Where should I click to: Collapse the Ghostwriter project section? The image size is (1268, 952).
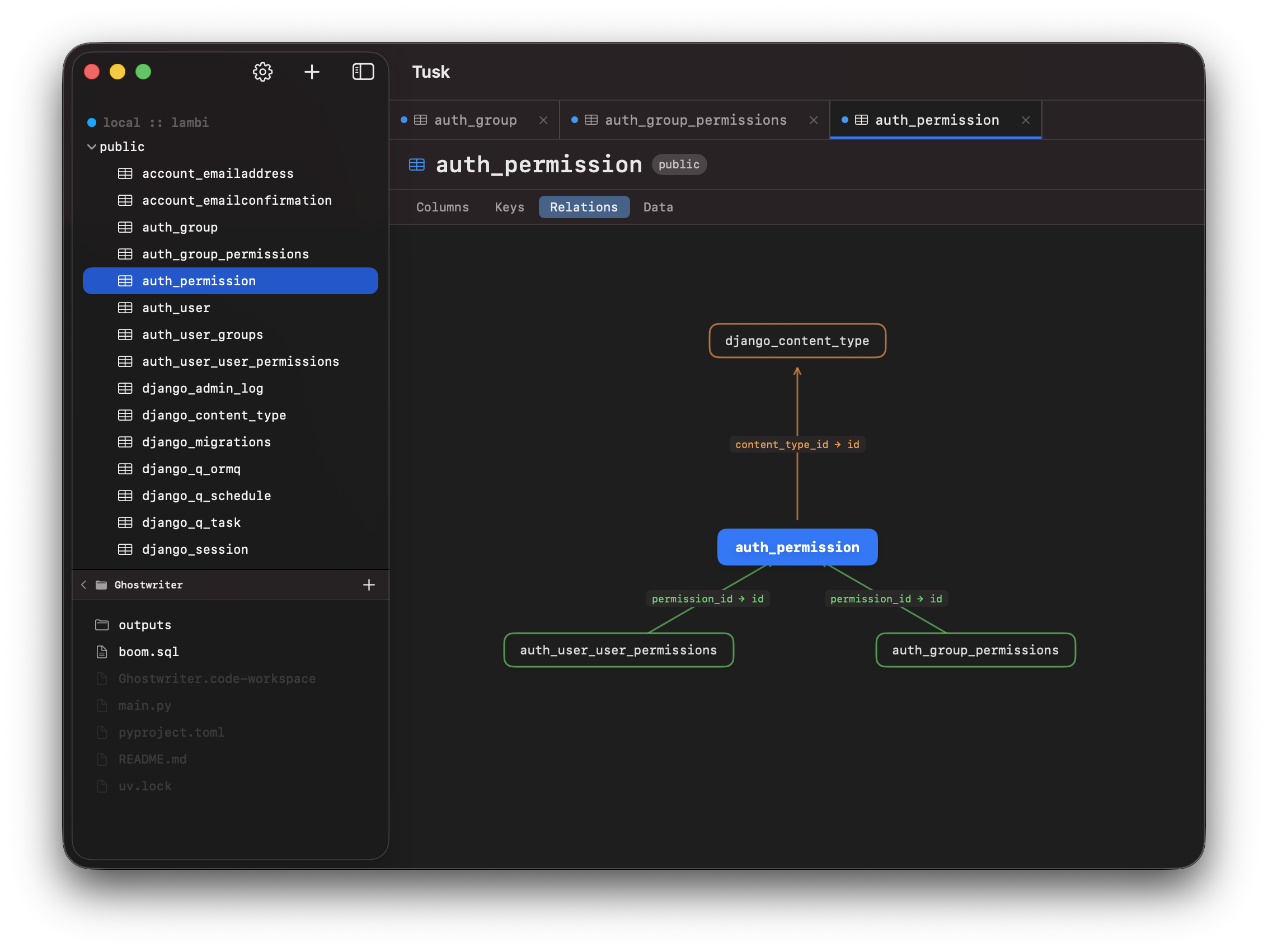click(84, 585)
